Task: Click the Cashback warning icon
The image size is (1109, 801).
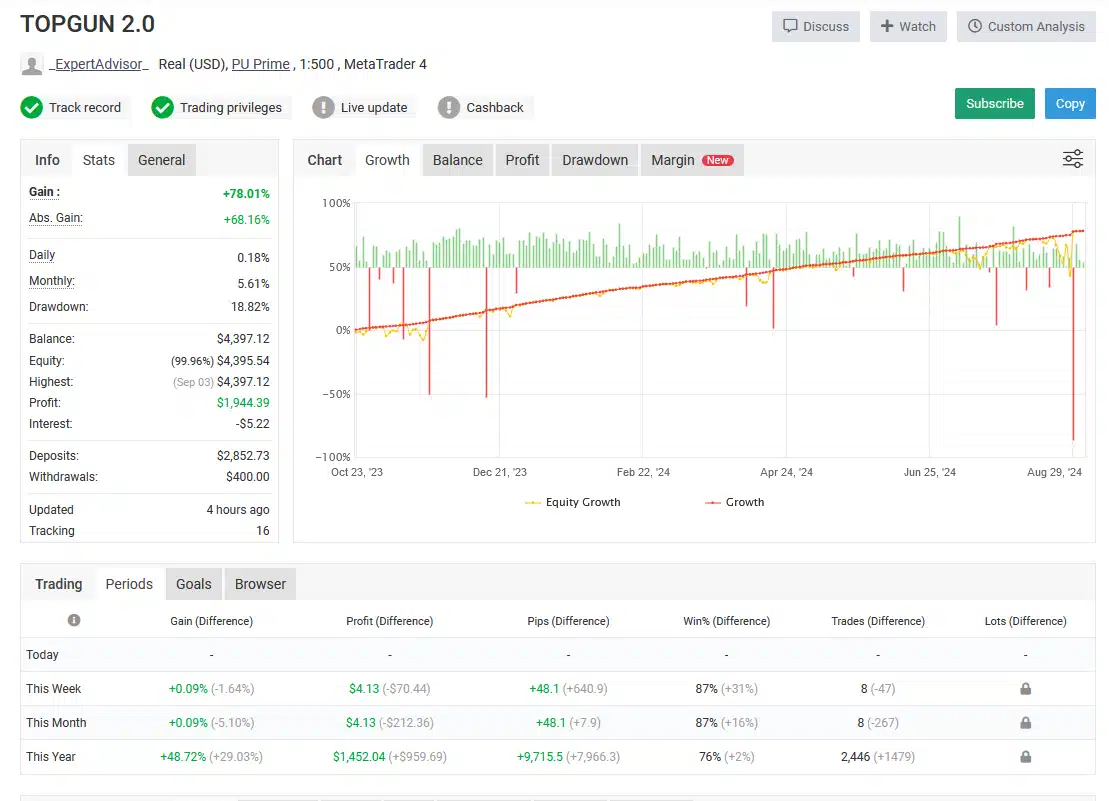Action: pos(448,107)
